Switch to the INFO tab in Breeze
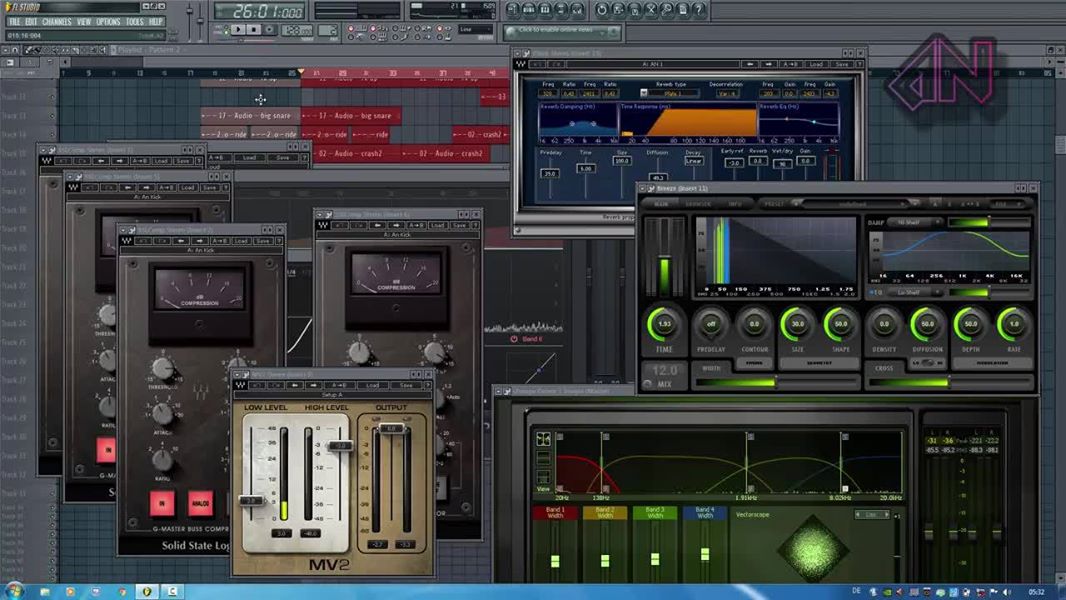The image size is (1066, 600). (x=734, y=204)
